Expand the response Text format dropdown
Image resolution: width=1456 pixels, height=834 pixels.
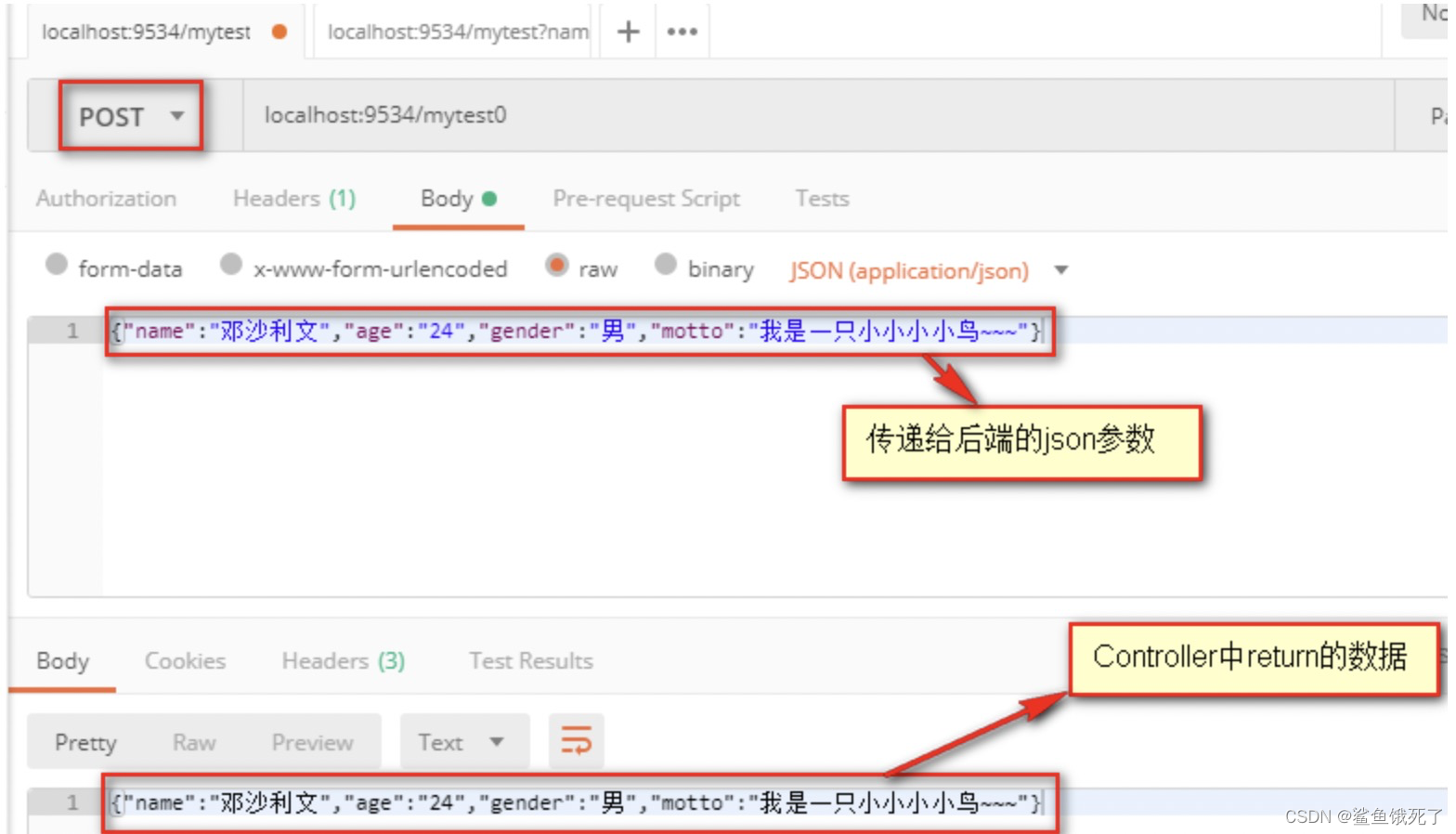(464, 742)
